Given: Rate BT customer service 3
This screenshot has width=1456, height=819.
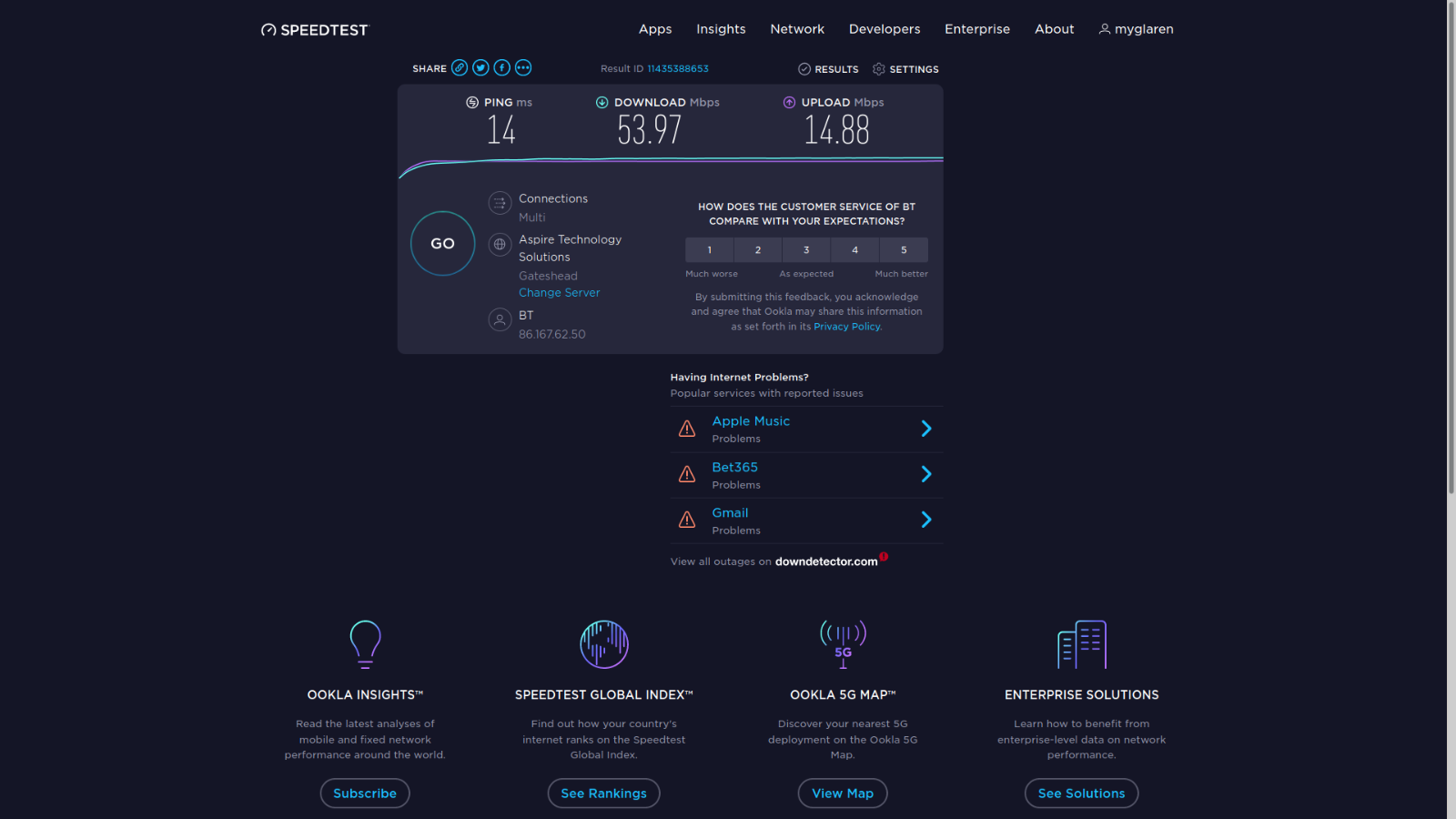Looking at the screenshot, I should click(806, 250).
